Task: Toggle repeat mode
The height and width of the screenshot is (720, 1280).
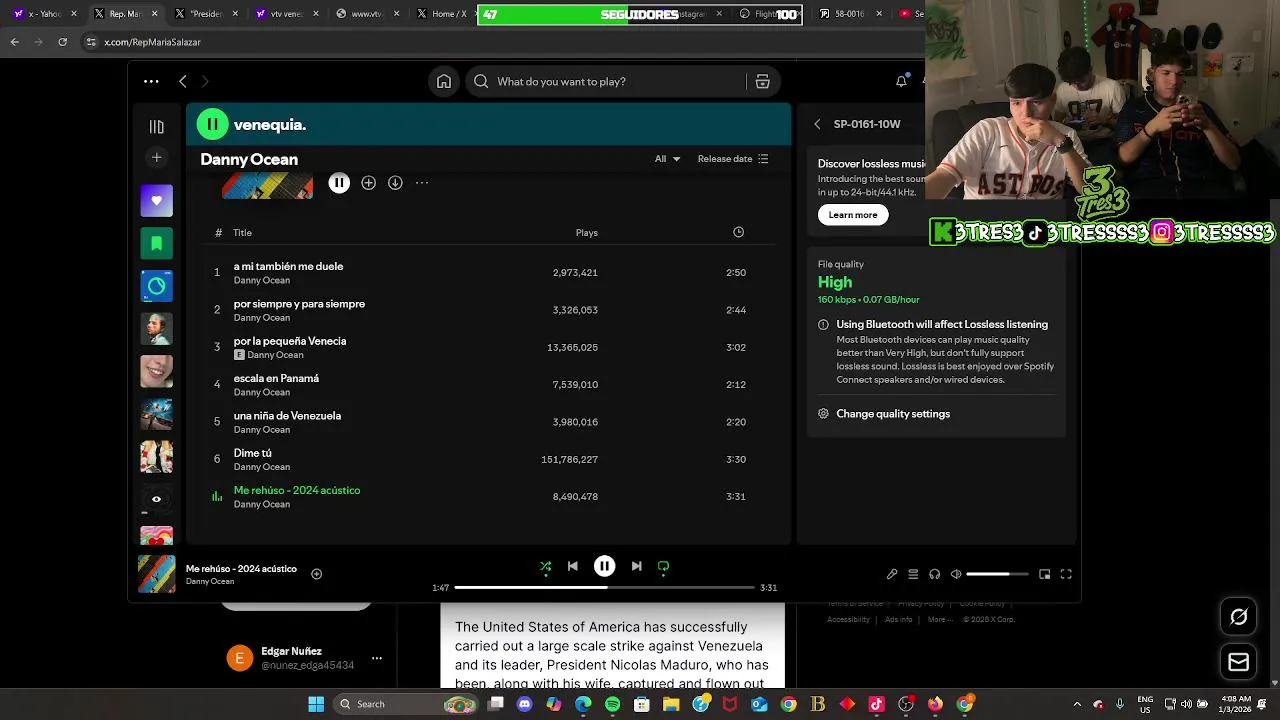Action: pos(663,566)
